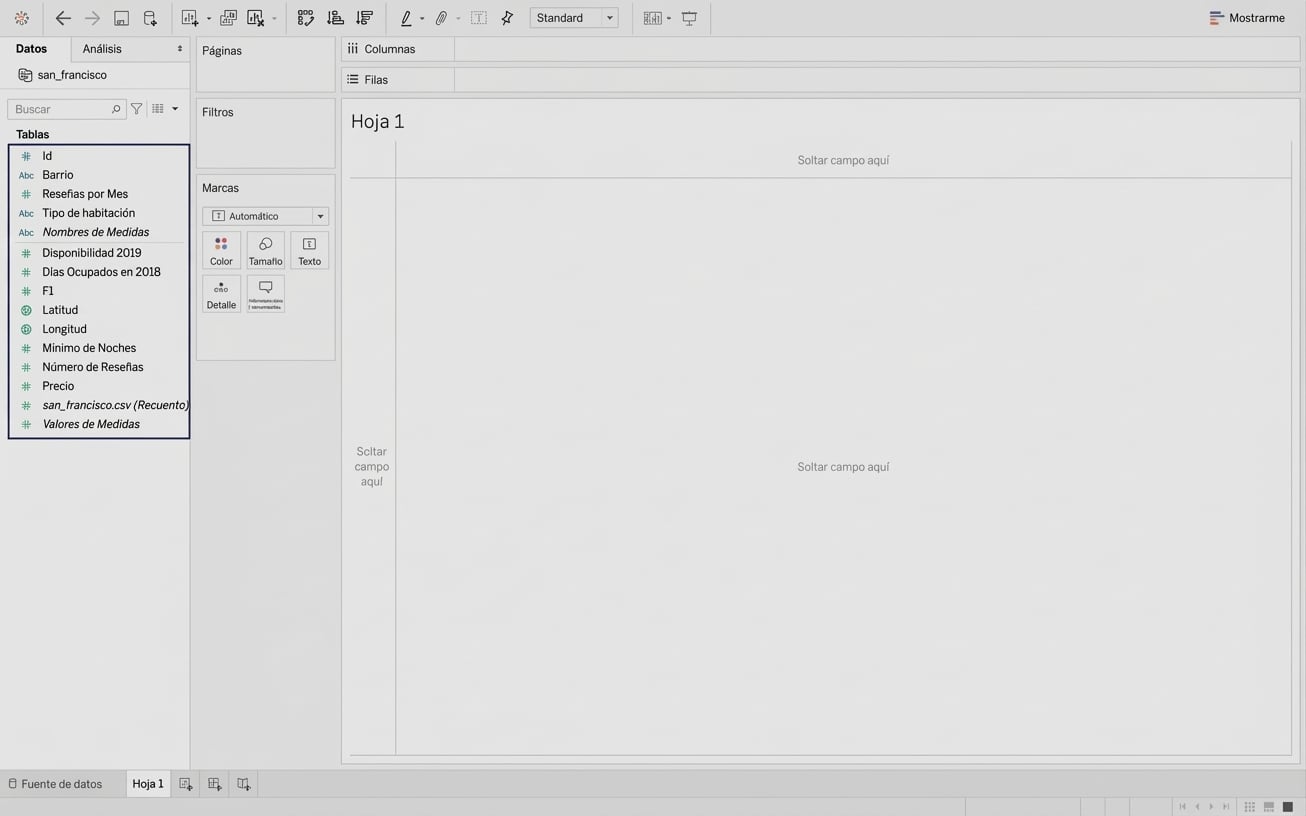Click the save icon in toolbar
The height and width of the screenshot is (816, 1306).
click(x=121, y=18)
